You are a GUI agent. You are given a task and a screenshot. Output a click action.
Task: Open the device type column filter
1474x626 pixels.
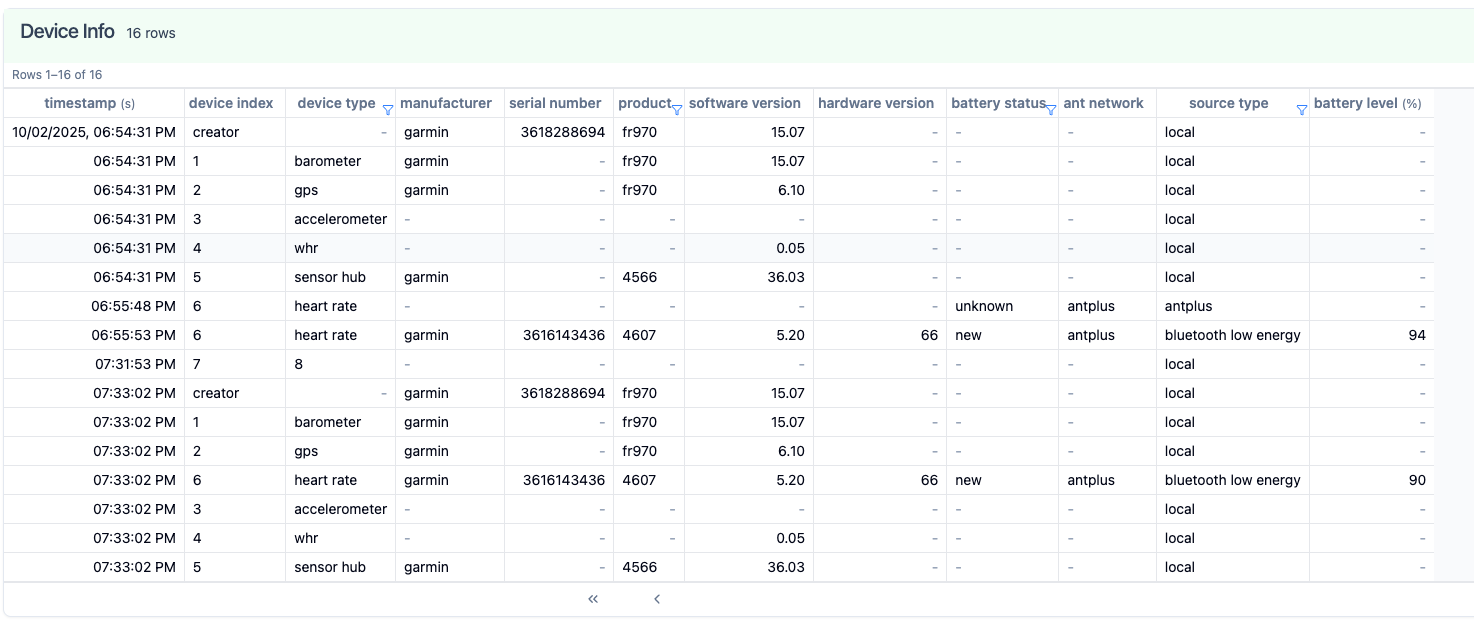point(387,110)
